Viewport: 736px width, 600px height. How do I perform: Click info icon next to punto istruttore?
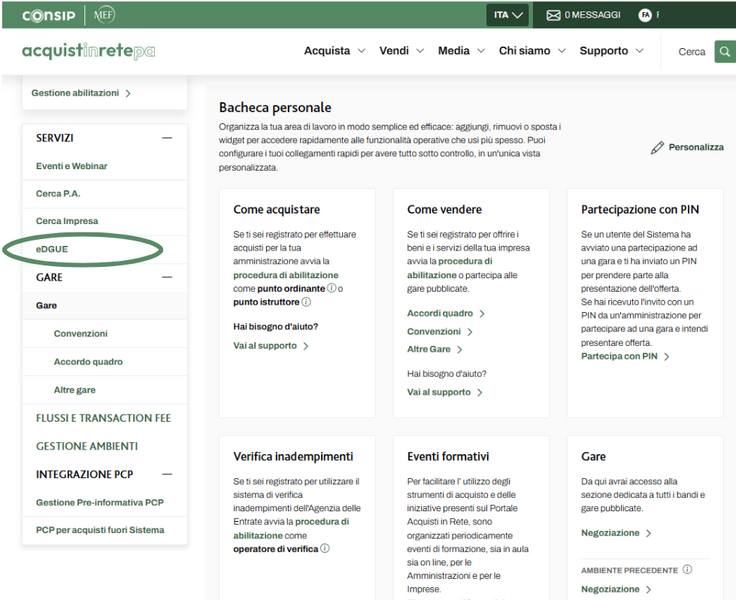[306, 302]
